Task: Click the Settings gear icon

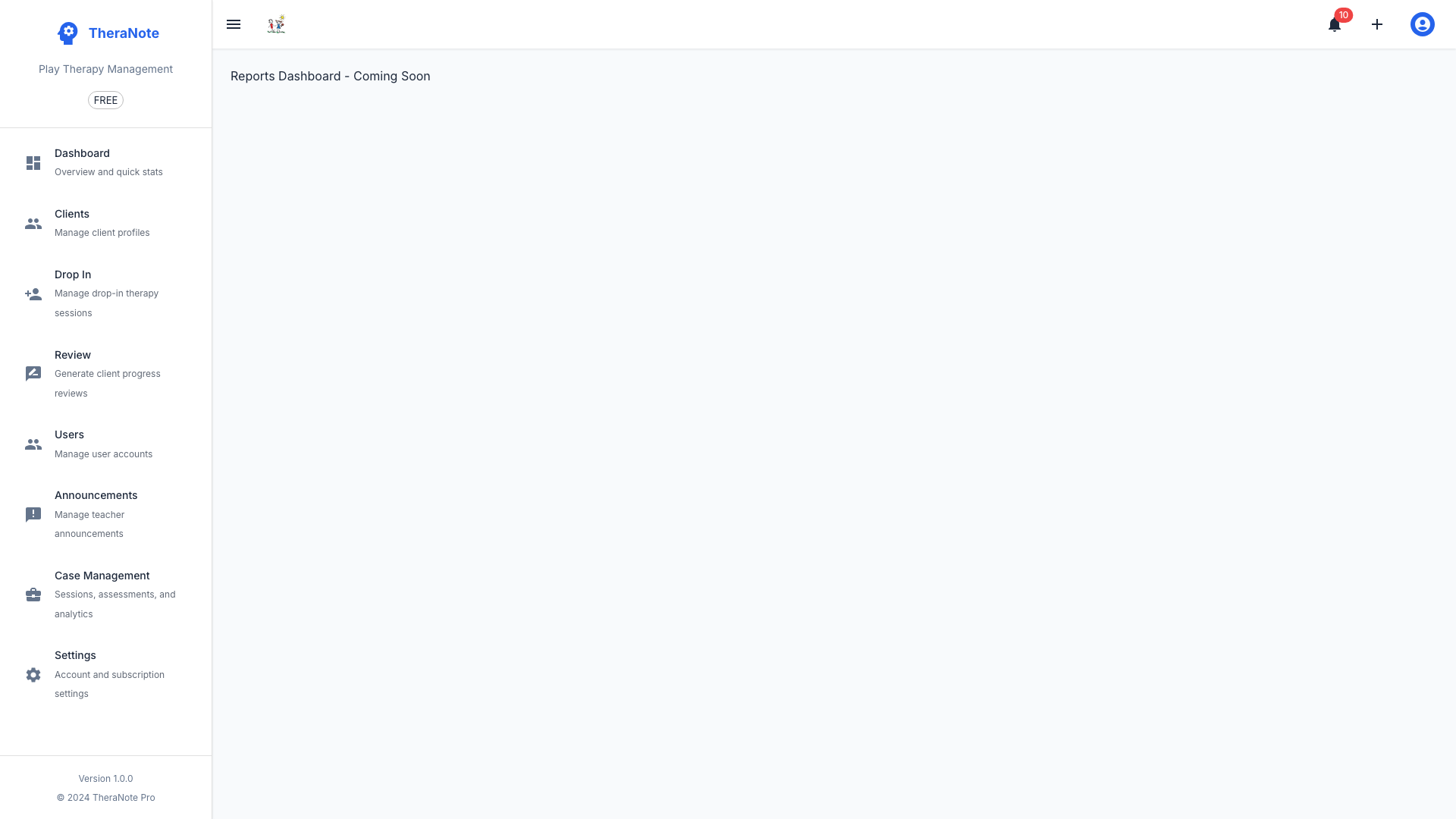Action: 33,675
